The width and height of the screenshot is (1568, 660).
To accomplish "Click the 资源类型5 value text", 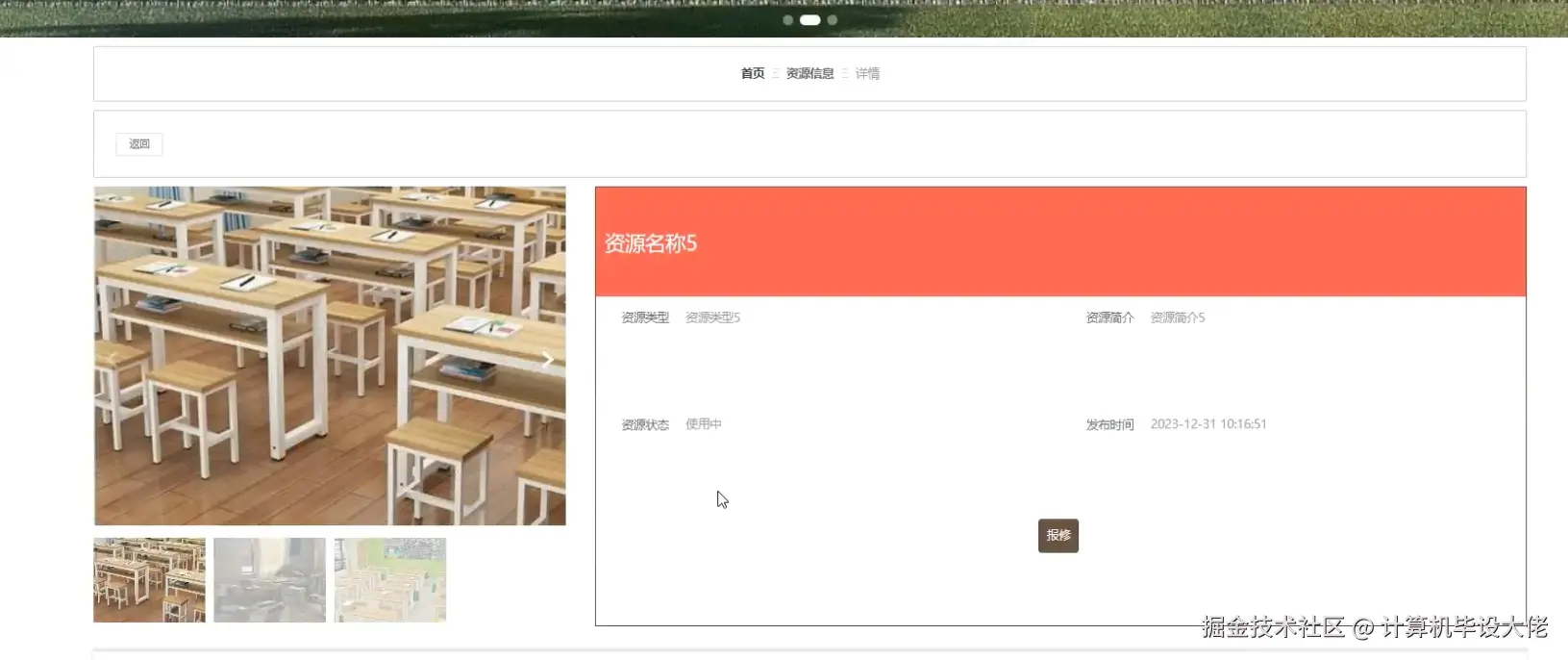I will click(x=713, y=317).
